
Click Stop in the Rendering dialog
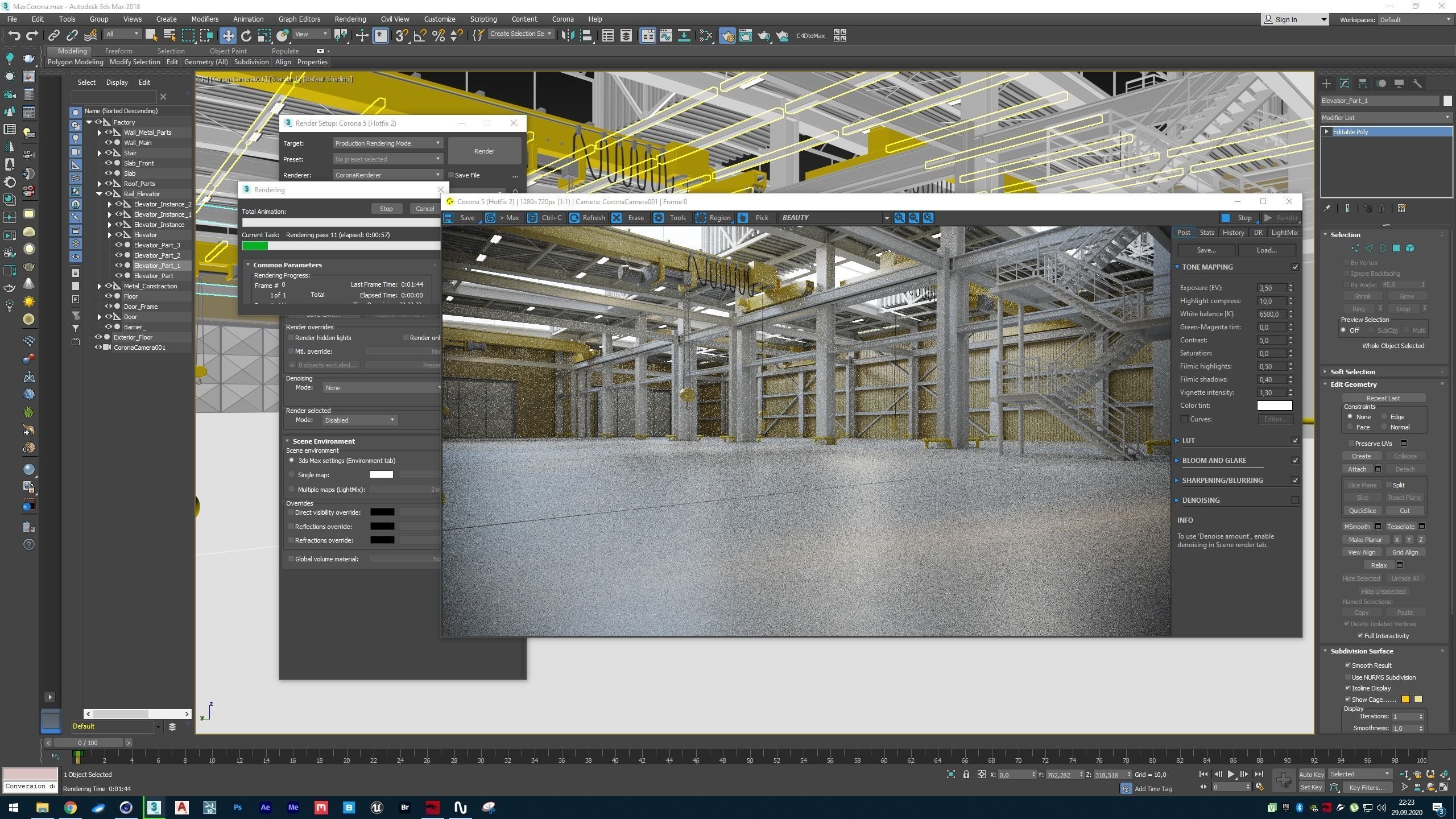(x=386, y=209)
